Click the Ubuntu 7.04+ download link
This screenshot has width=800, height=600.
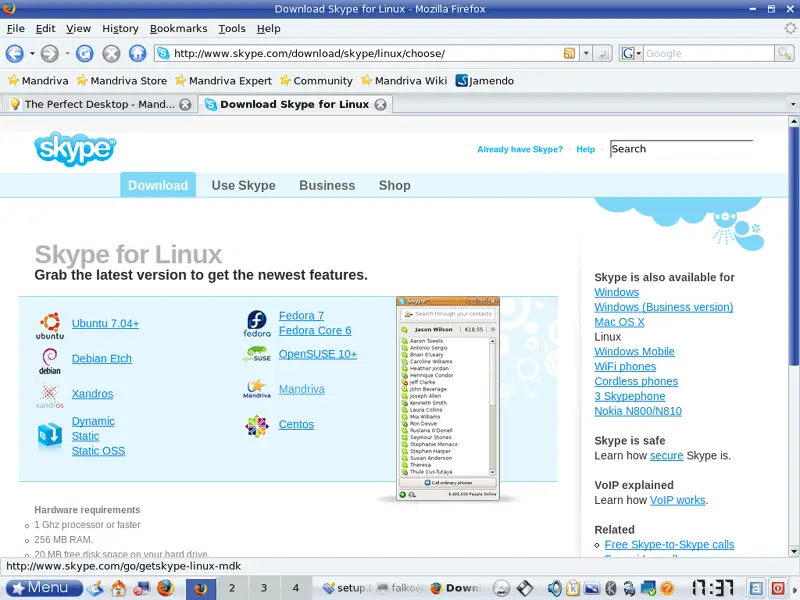(105, 323)
